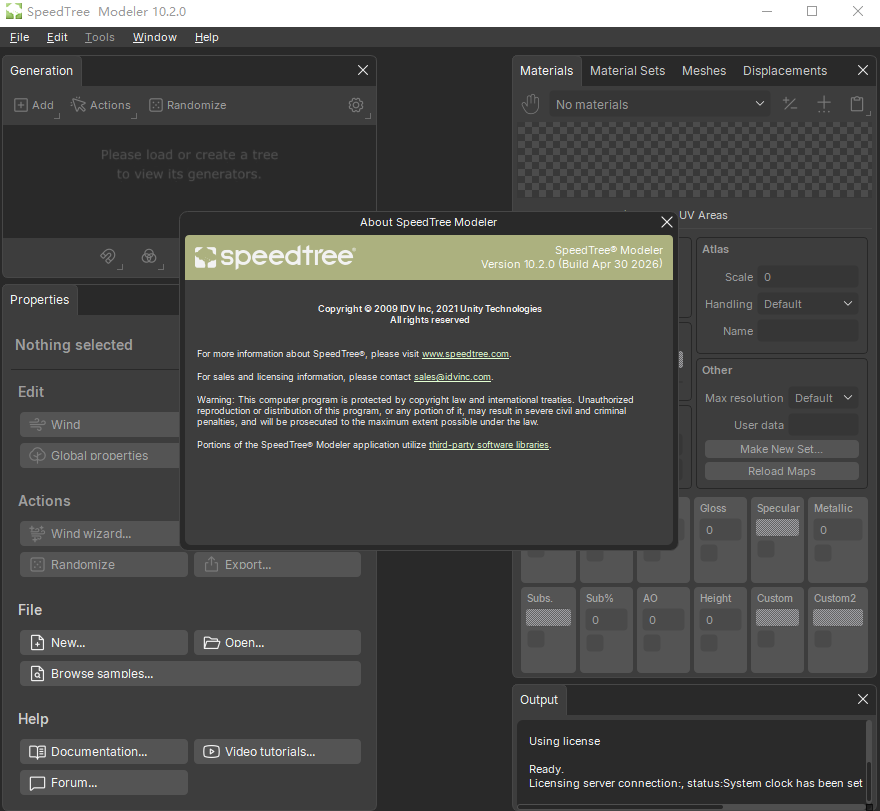The height and width of the screenshot is (811, 880).
Task: Click the User data input field
Action: click(823, 425)
